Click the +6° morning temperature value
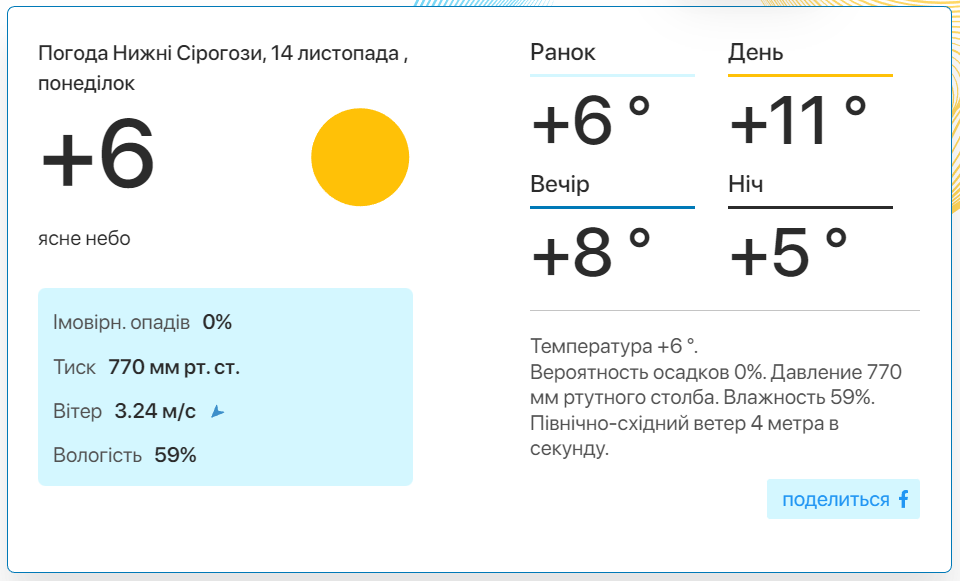 tap(591, 121)
